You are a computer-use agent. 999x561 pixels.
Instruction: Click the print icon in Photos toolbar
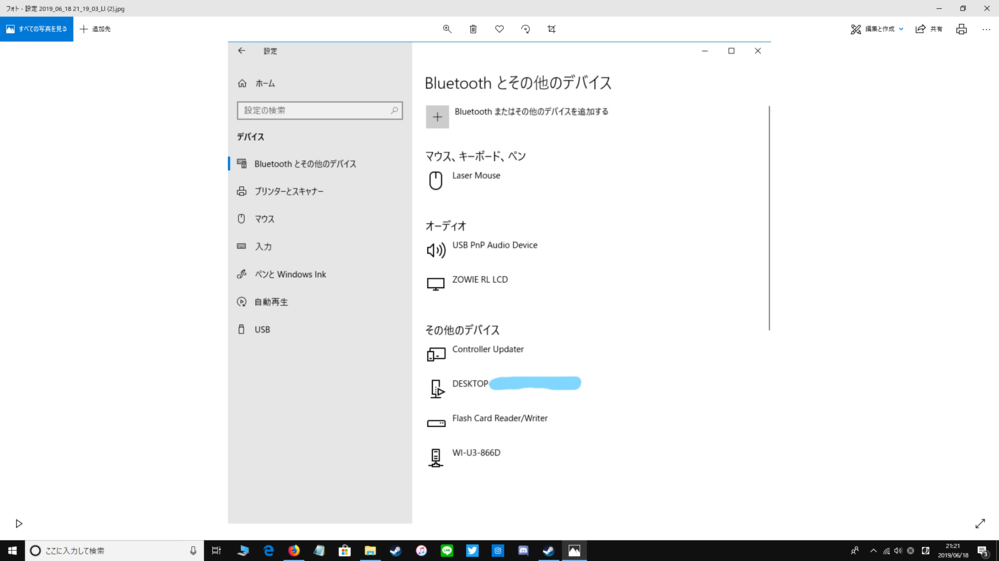(961, 29)
